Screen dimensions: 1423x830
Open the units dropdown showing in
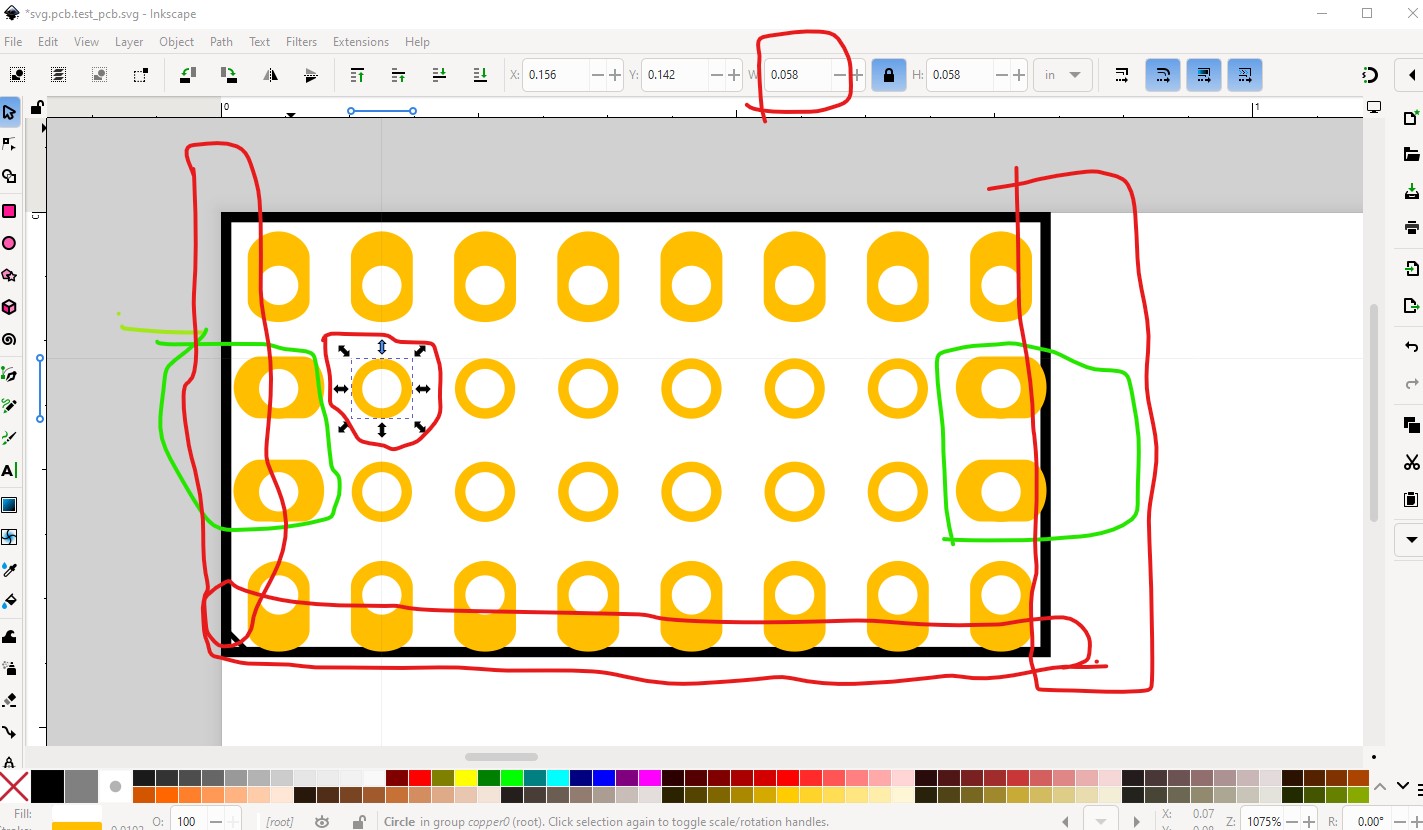tap(1062, 75)
